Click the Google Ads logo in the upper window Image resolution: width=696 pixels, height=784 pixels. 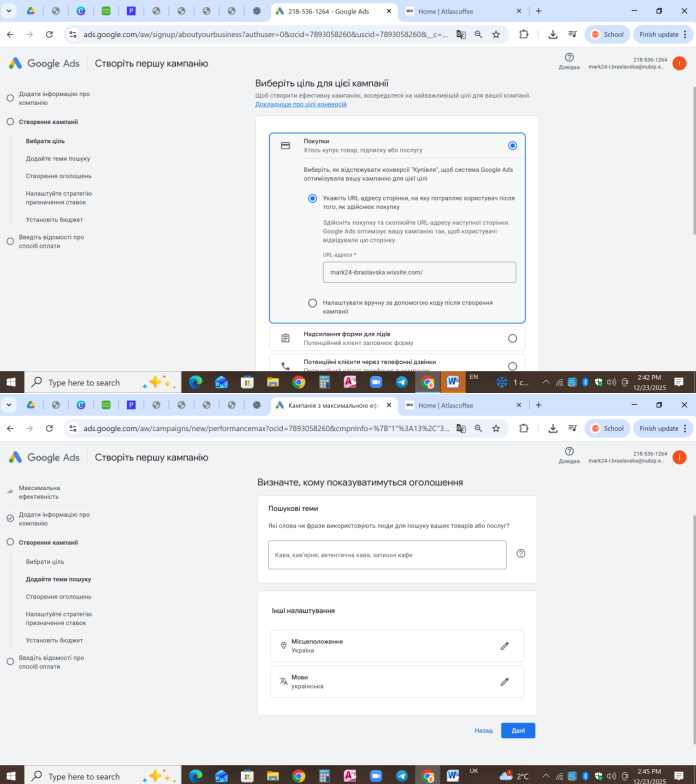[44, 64]
